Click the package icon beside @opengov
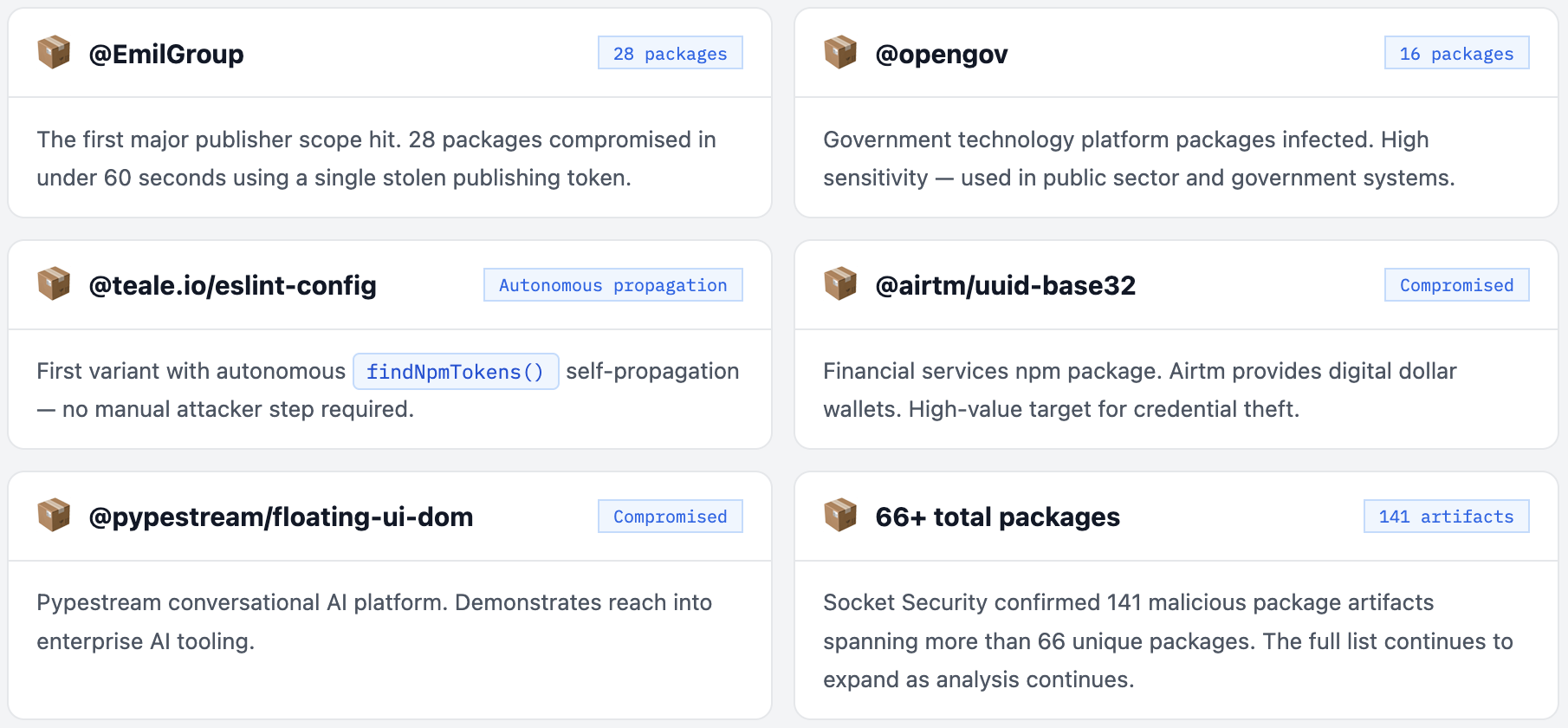Screen dimensions: 1568x728 pyautogui.click(x=840, y=53)
